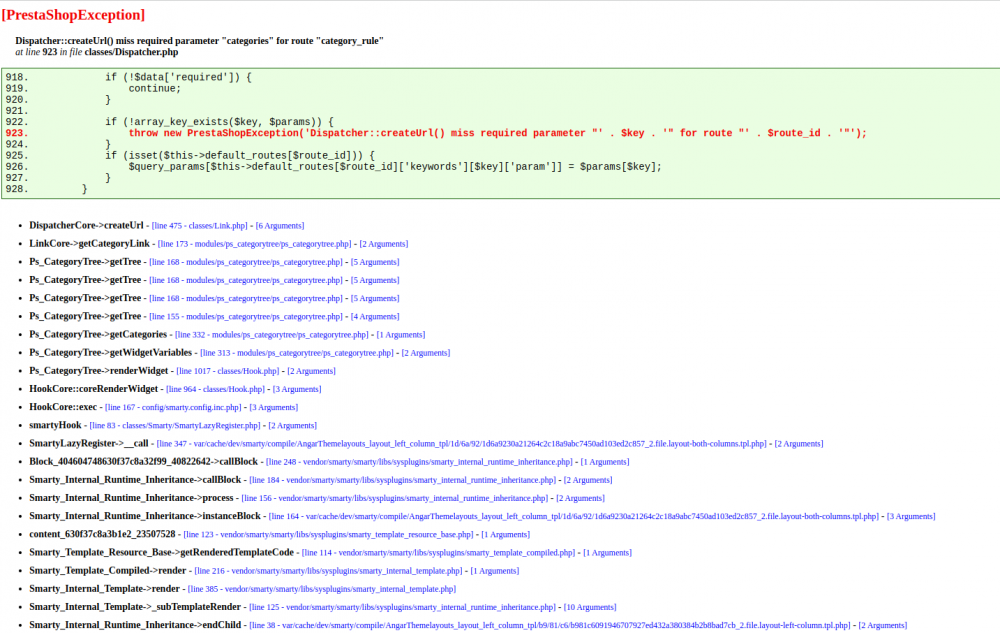Expand 2 Arguments of LinkCore->getCategoryLink
1000x633 pixels.
coord(384,244)
